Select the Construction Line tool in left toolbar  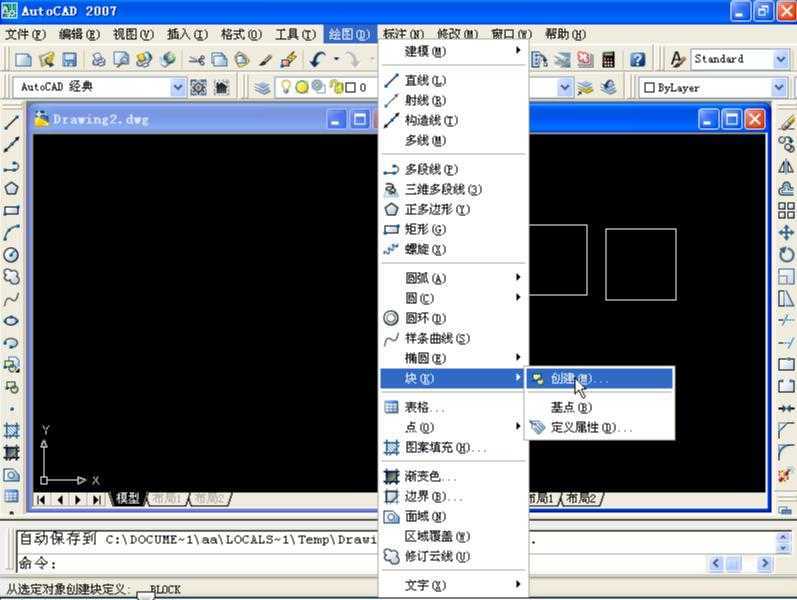pyautogui.click(x=11, y=144)
